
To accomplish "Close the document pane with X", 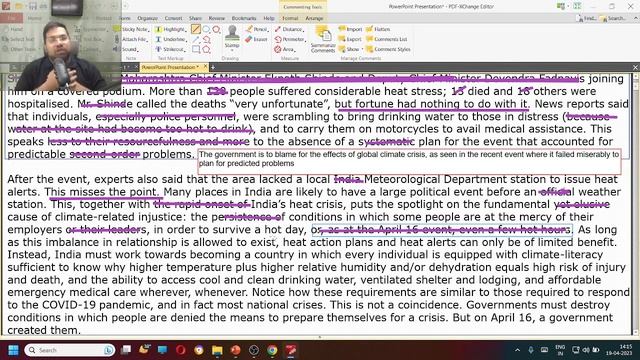I will (635, 67).
